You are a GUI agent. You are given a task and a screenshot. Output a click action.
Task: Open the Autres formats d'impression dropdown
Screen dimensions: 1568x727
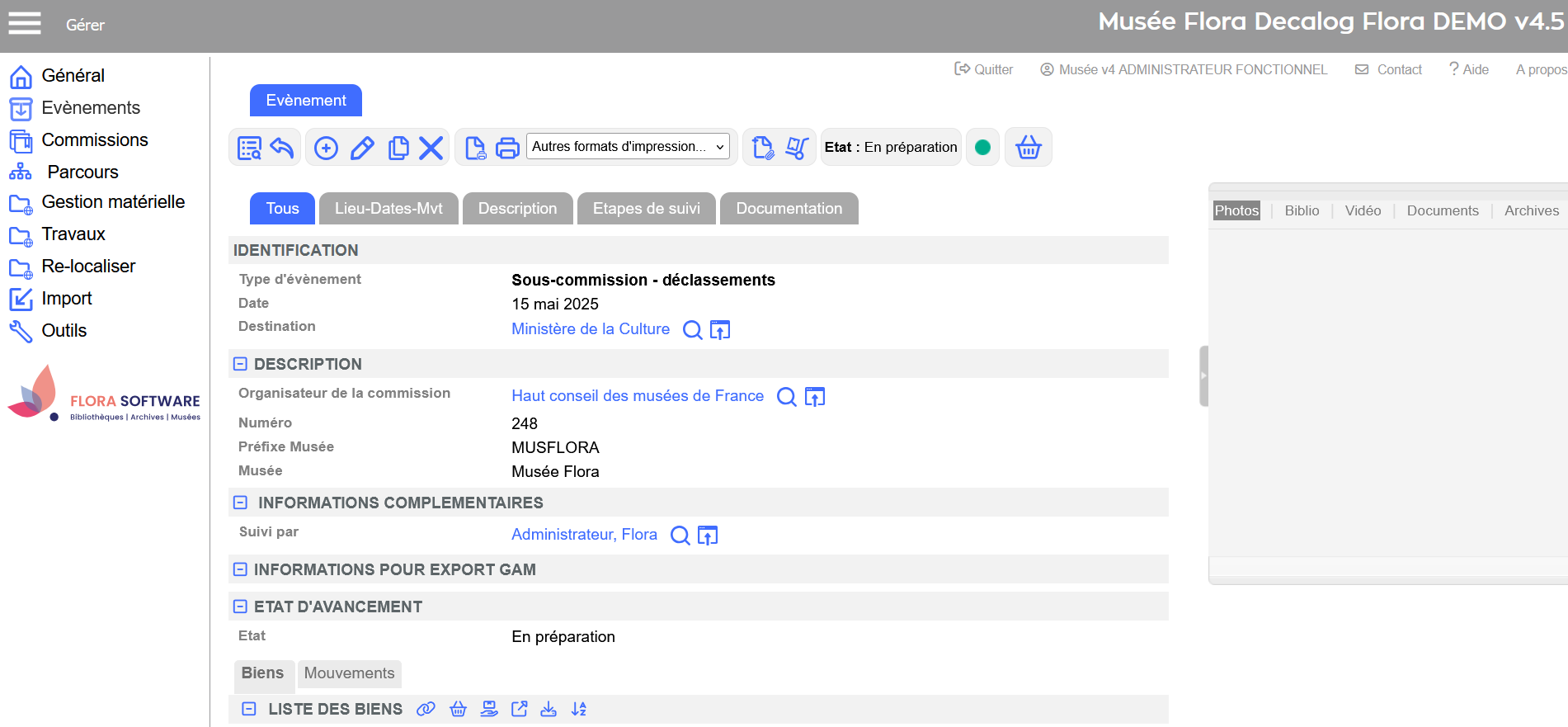click(628, 147)
